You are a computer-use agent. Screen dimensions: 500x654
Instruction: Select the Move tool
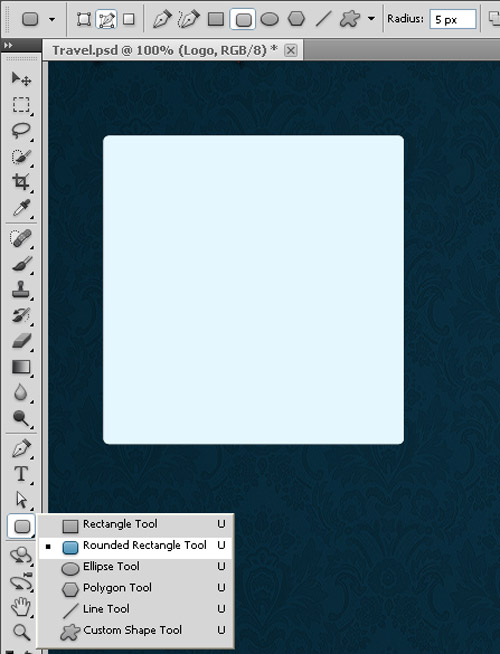(x=21, y=78)
